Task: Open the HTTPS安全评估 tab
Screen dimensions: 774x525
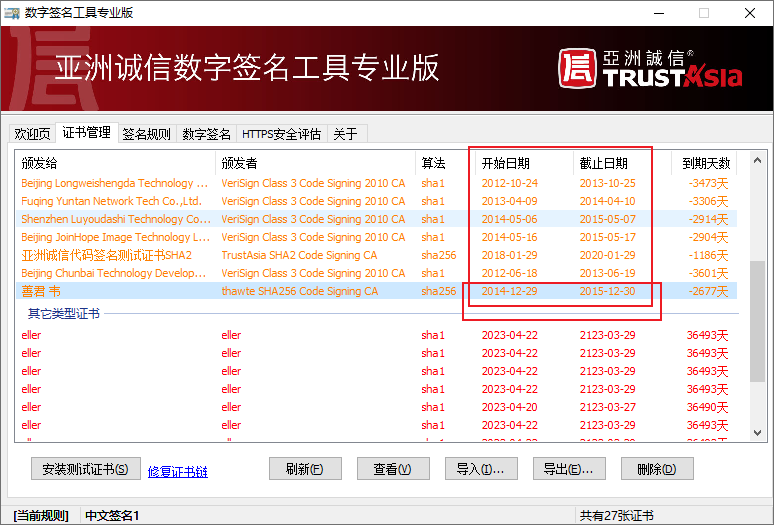Action: pos(281,134)
